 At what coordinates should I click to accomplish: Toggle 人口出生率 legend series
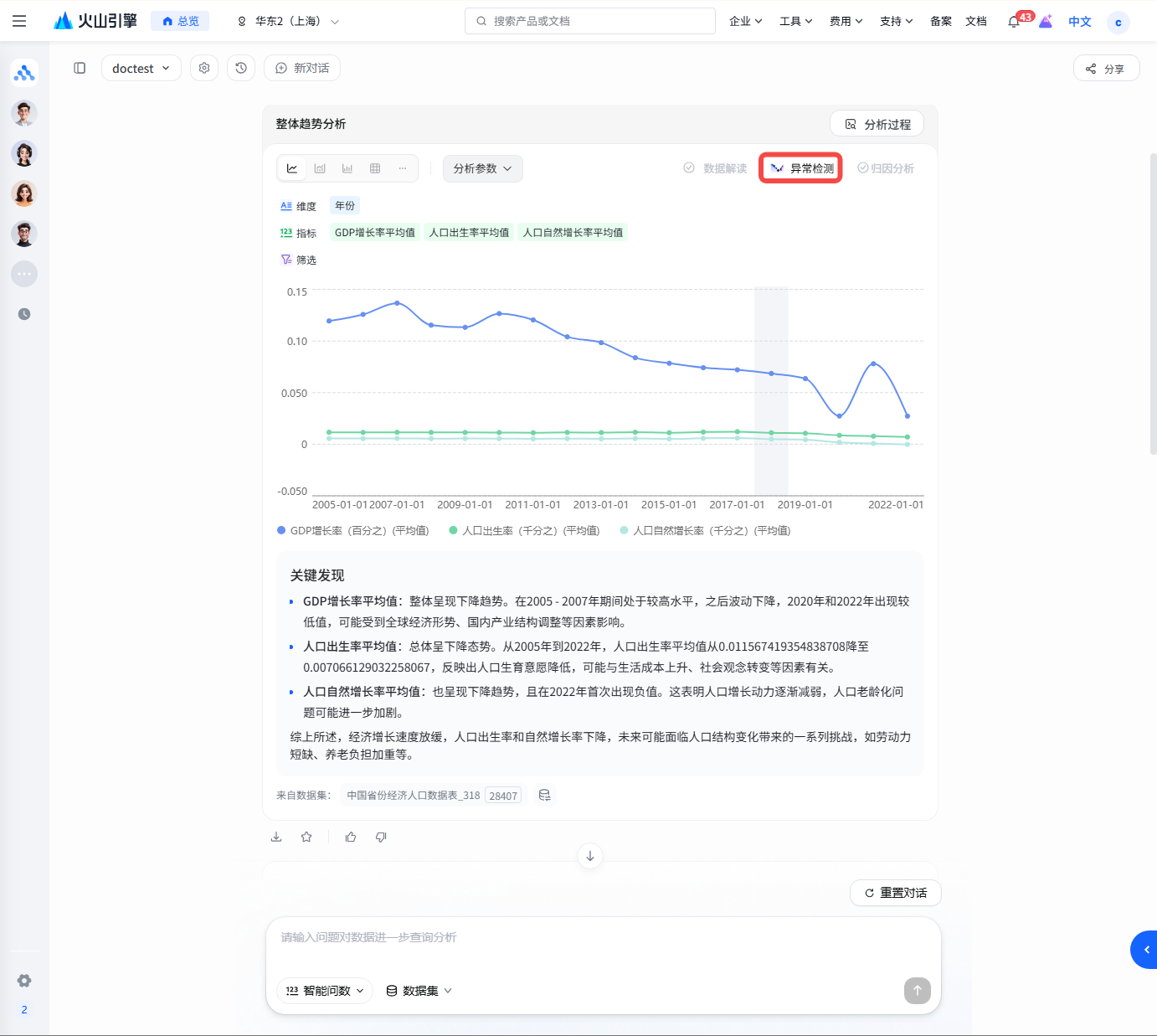click(x=525, y=530)
